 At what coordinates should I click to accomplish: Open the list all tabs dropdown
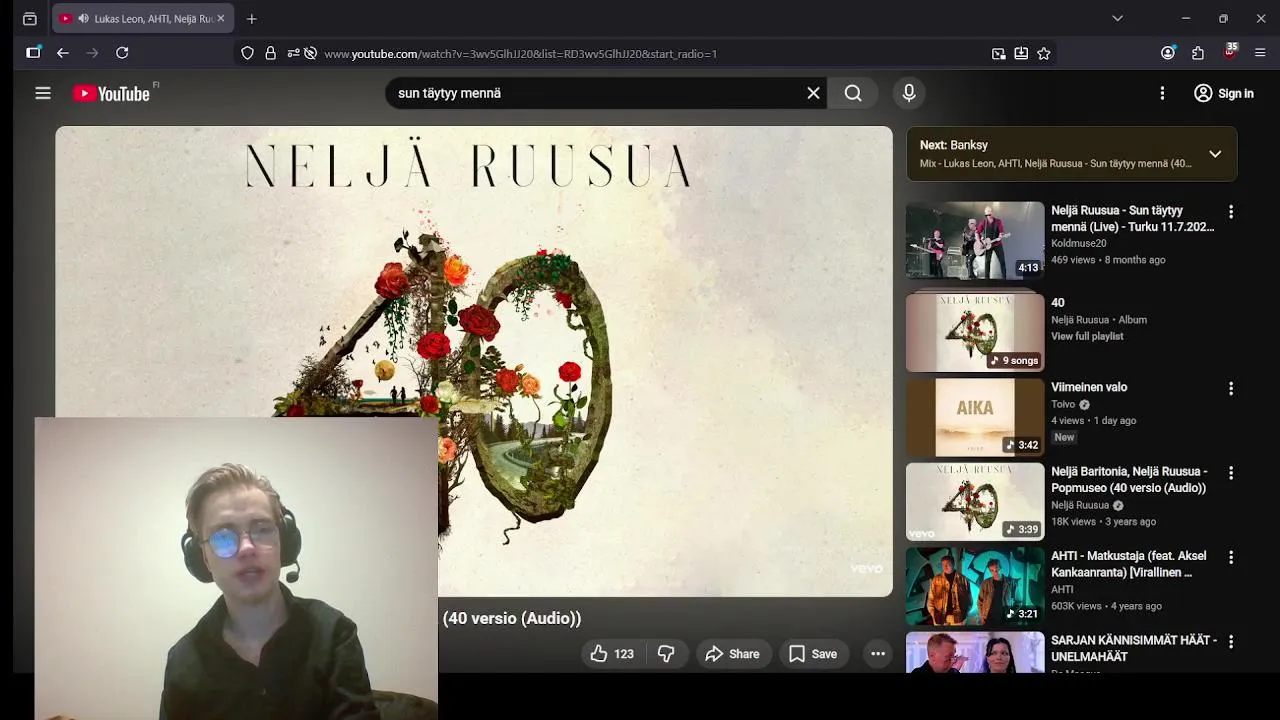tap(1117, 18)
